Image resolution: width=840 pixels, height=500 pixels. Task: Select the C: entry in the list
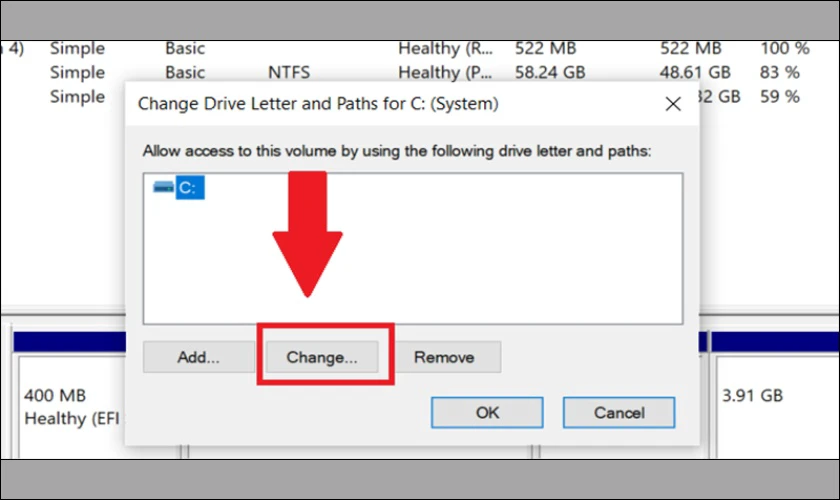click(x=190, y=188)
